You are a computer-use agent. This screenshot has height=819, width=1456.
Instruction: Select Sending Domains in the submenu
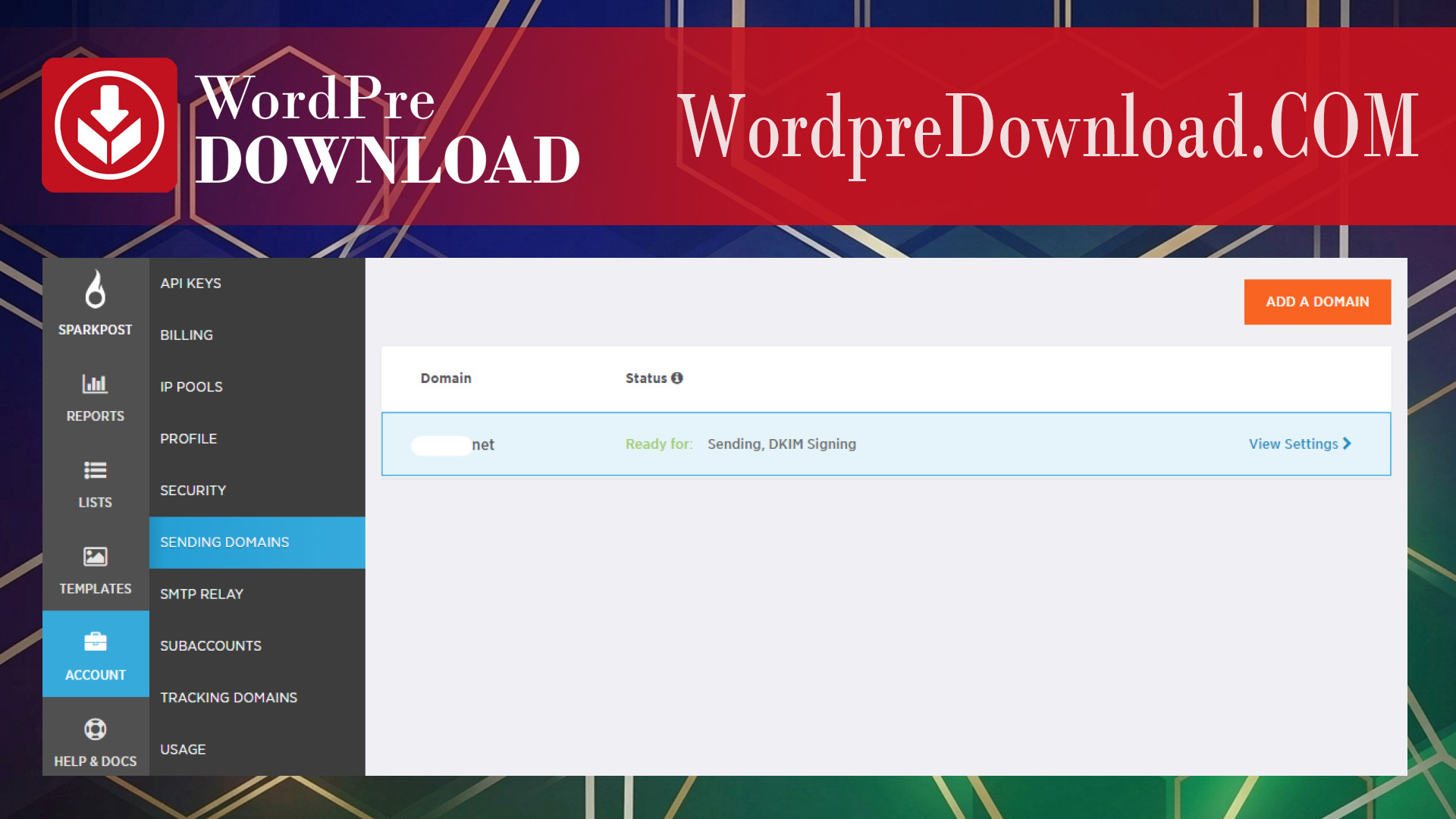coord(257,542)
